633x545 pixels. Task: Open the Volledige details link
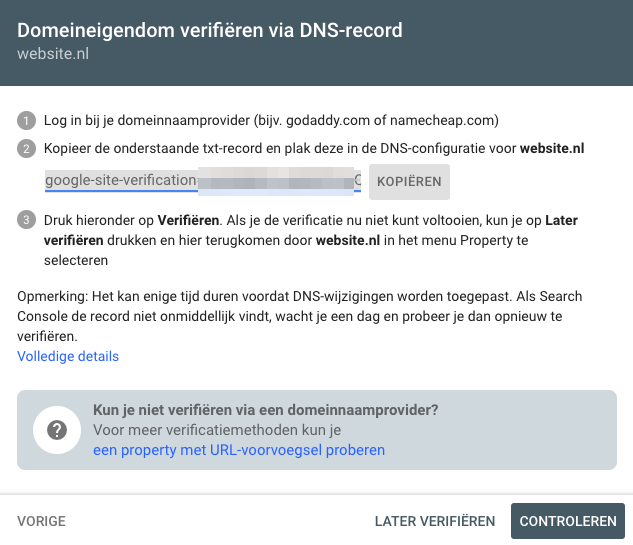pos(68,356)
